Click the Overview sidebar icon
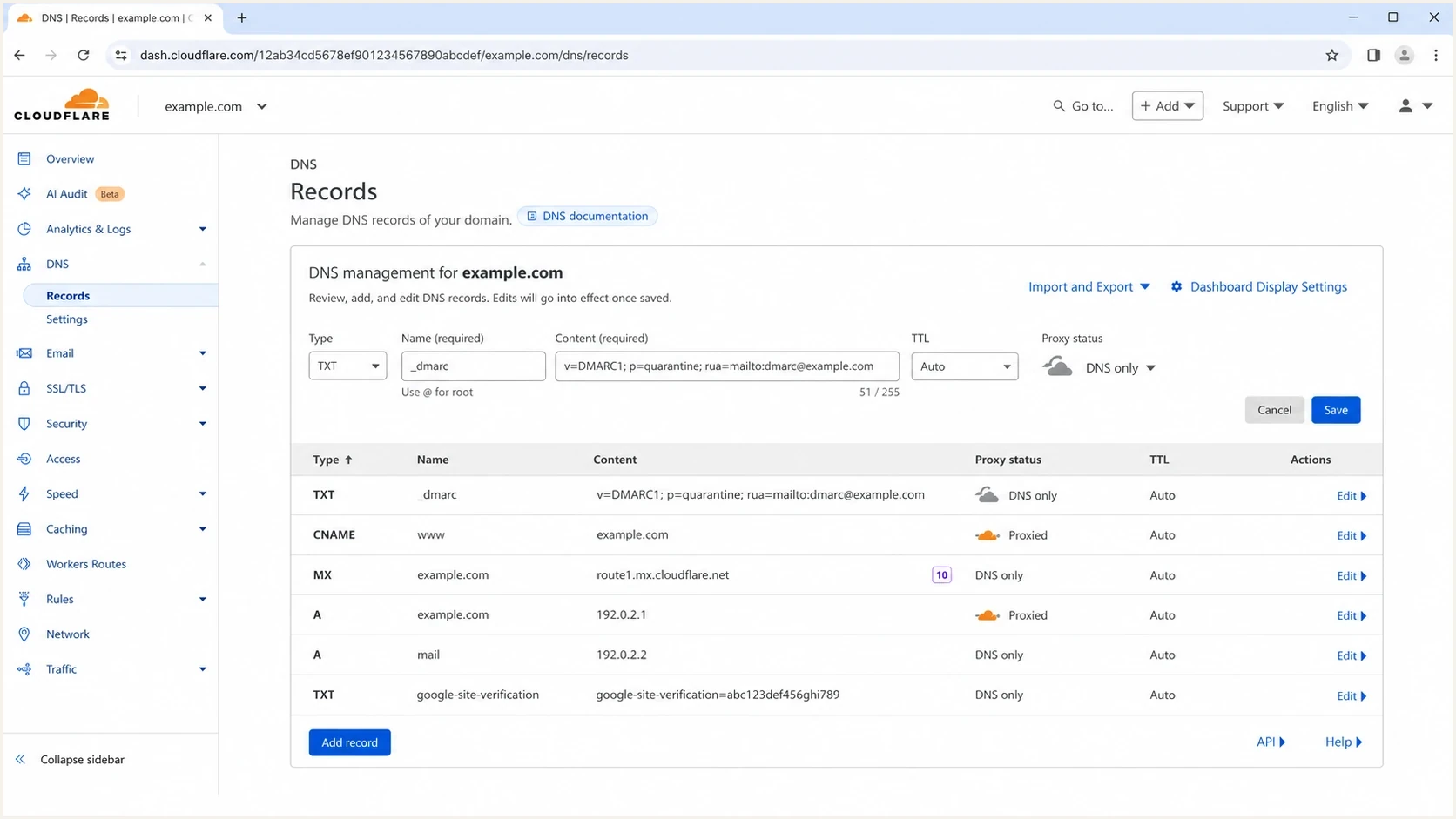Image resolution: width=1456 pixels, height=819 pixels. 24,158
